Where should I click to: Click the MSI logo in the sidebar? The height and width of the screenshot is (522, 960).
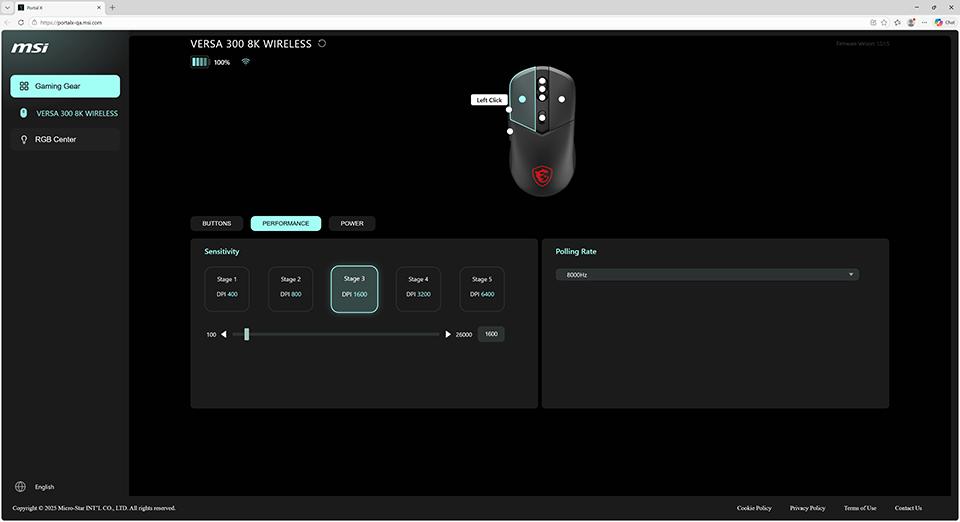pyautogui.click(x=29, y=48)
